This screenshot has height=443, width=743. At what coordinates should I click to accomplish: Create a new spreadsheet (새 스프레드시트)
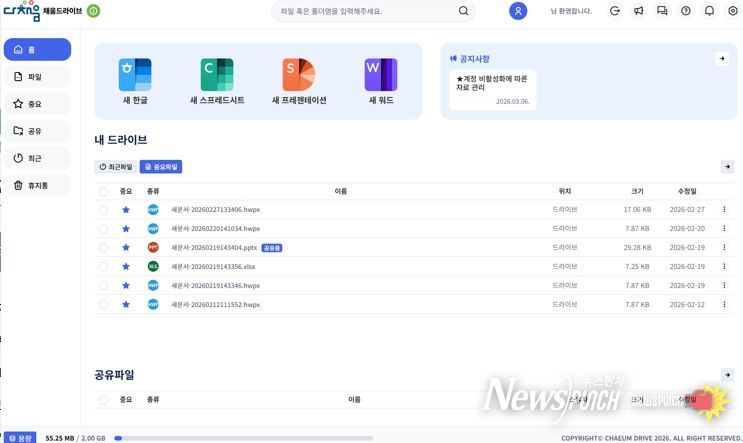coord(217,75)
